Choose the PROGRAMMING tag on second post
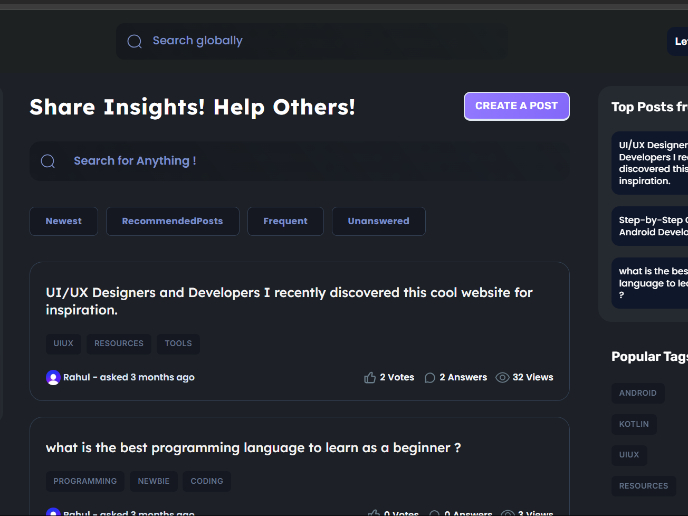The image size is (688, 516). (85, 481)
